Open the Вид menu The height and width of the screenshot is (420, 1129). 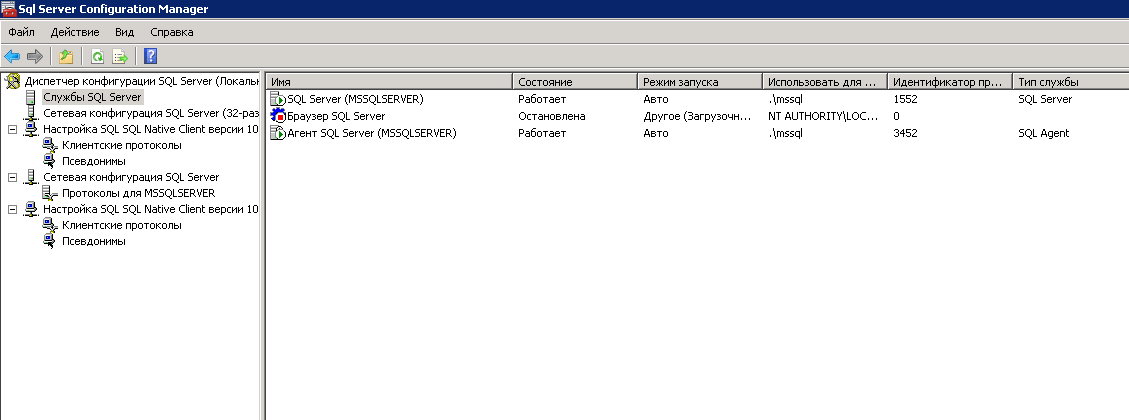click(125, 32)
